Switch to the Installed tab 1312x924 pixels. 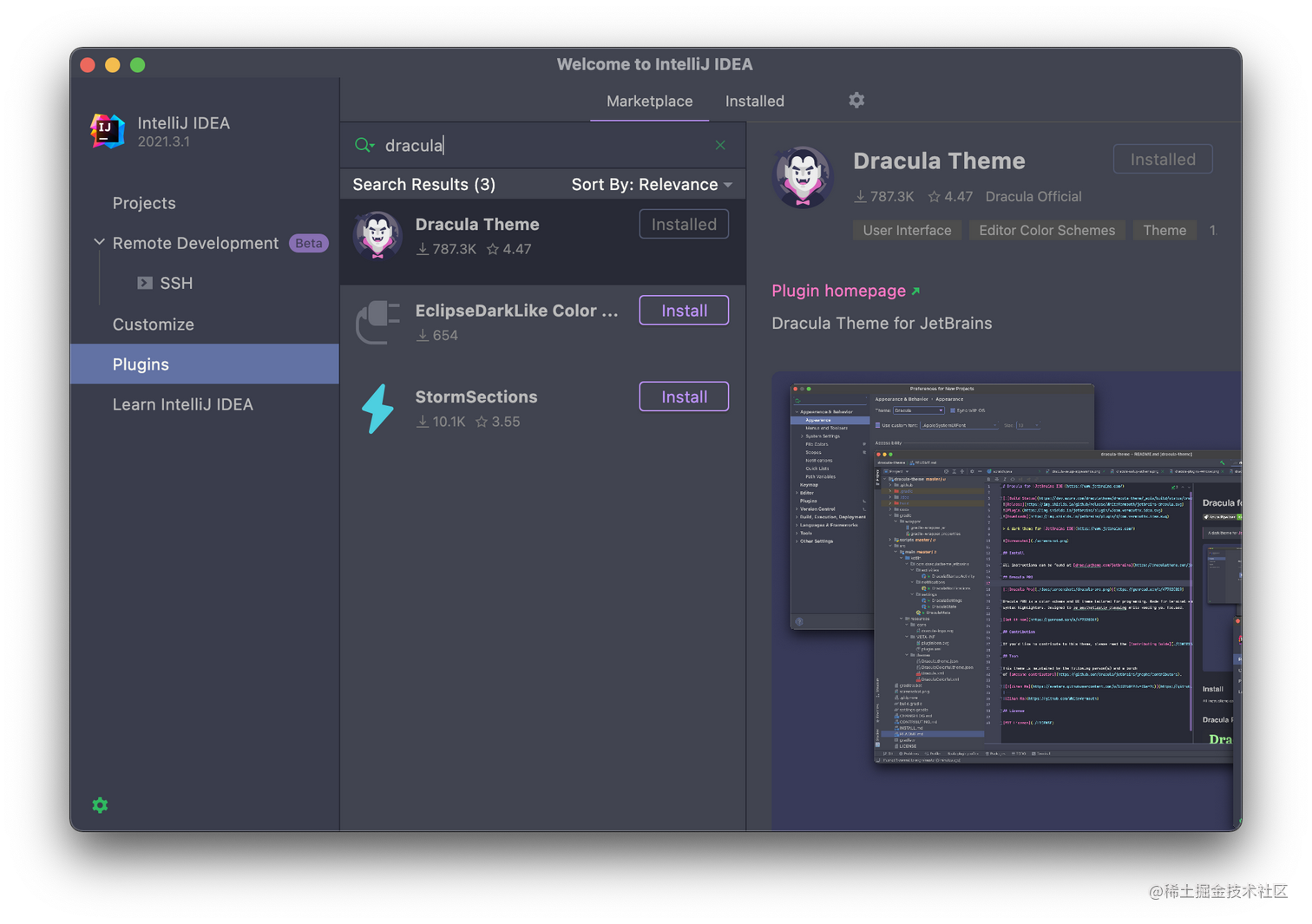pyautogui.click(x=755, y=102)
